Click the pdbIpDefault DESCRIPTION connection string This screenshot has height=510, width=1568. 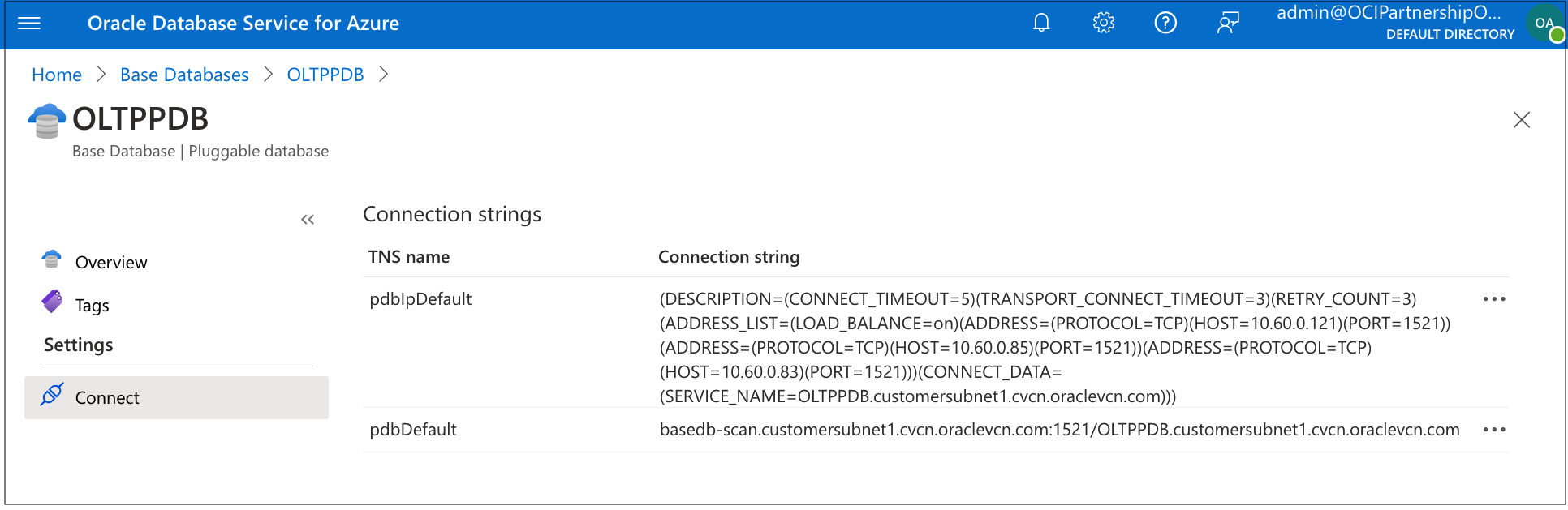pos(1055,348)
